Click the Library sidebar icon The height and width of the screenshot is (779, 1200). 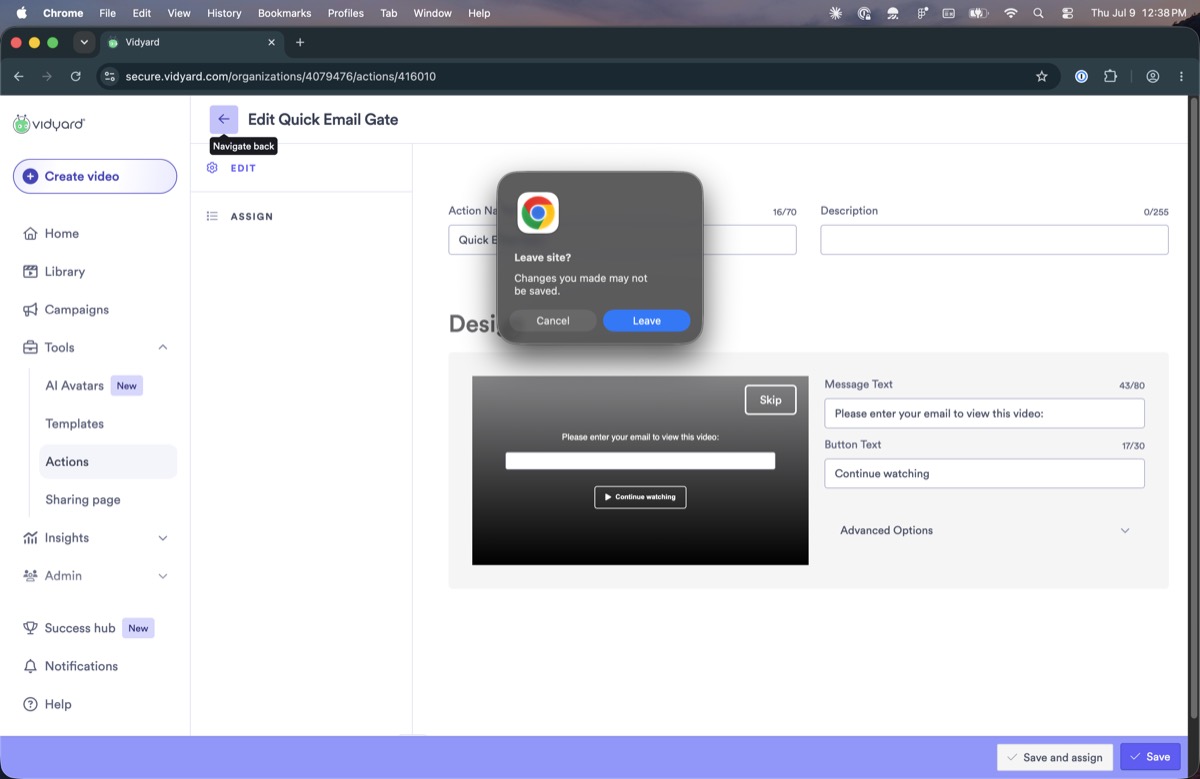point(30,271)
